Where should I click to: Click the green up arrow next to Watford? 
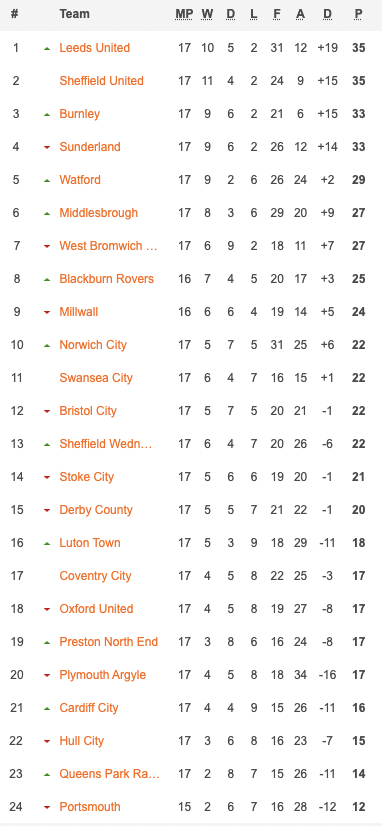47,180
